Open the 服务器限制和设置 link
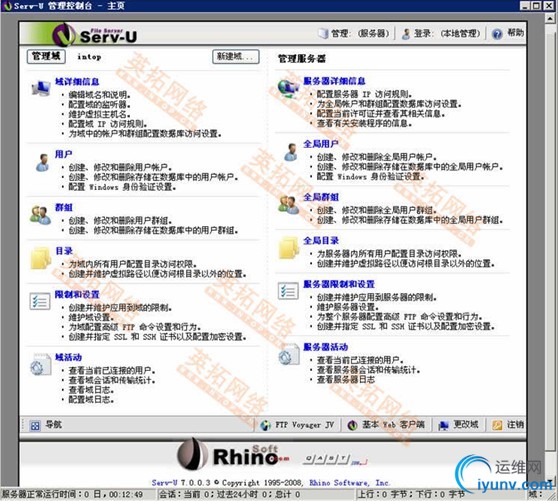Image resolution: width=558 pixels, height=501 pixels. pos(339,284)
